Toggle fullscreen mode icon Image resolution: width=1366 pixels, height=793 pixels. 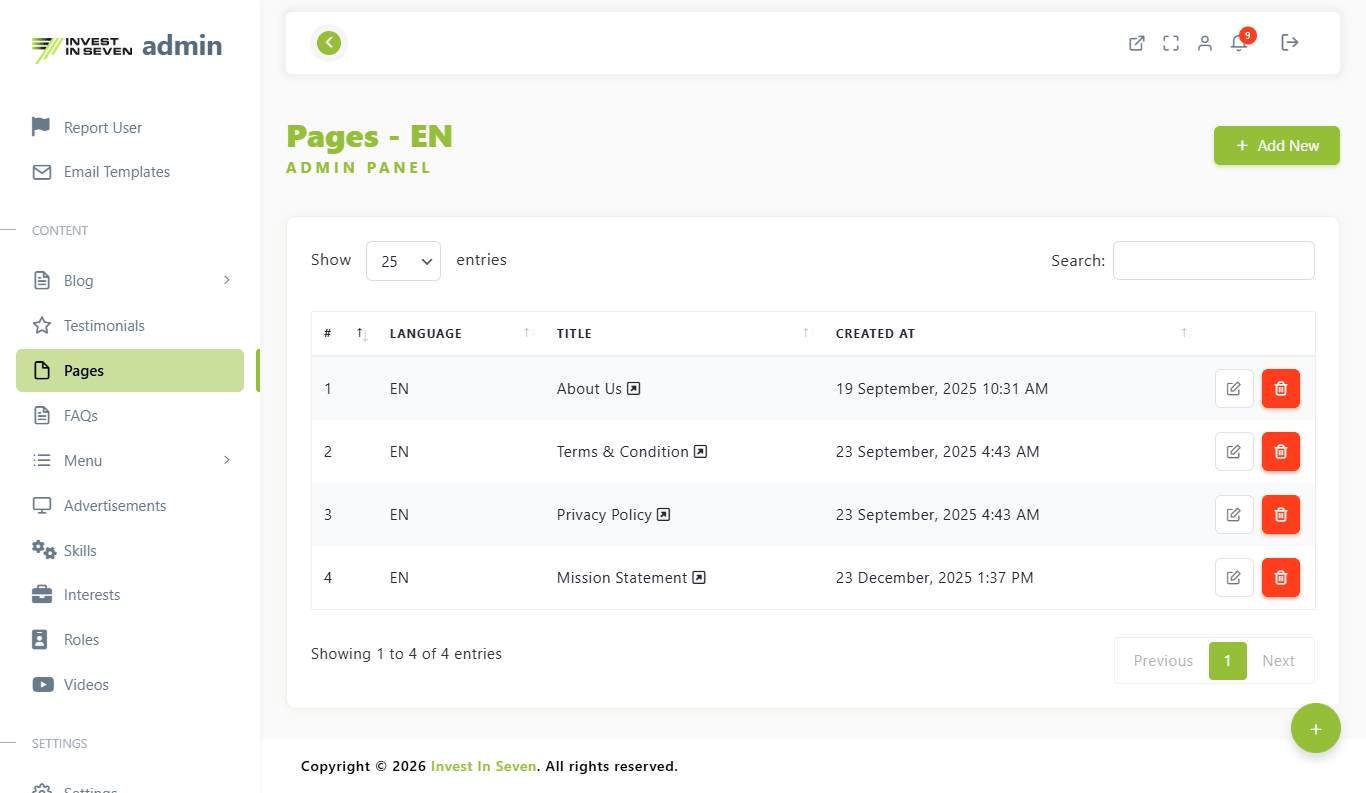click(x=1171, y=43)
